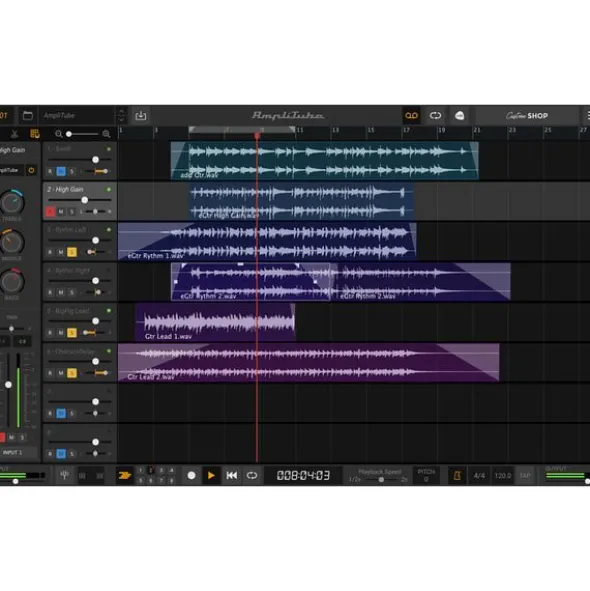The width and height of the screenshot is (590, 591).
Task: Solo track 1 with S button
Action: pos(72,171)
